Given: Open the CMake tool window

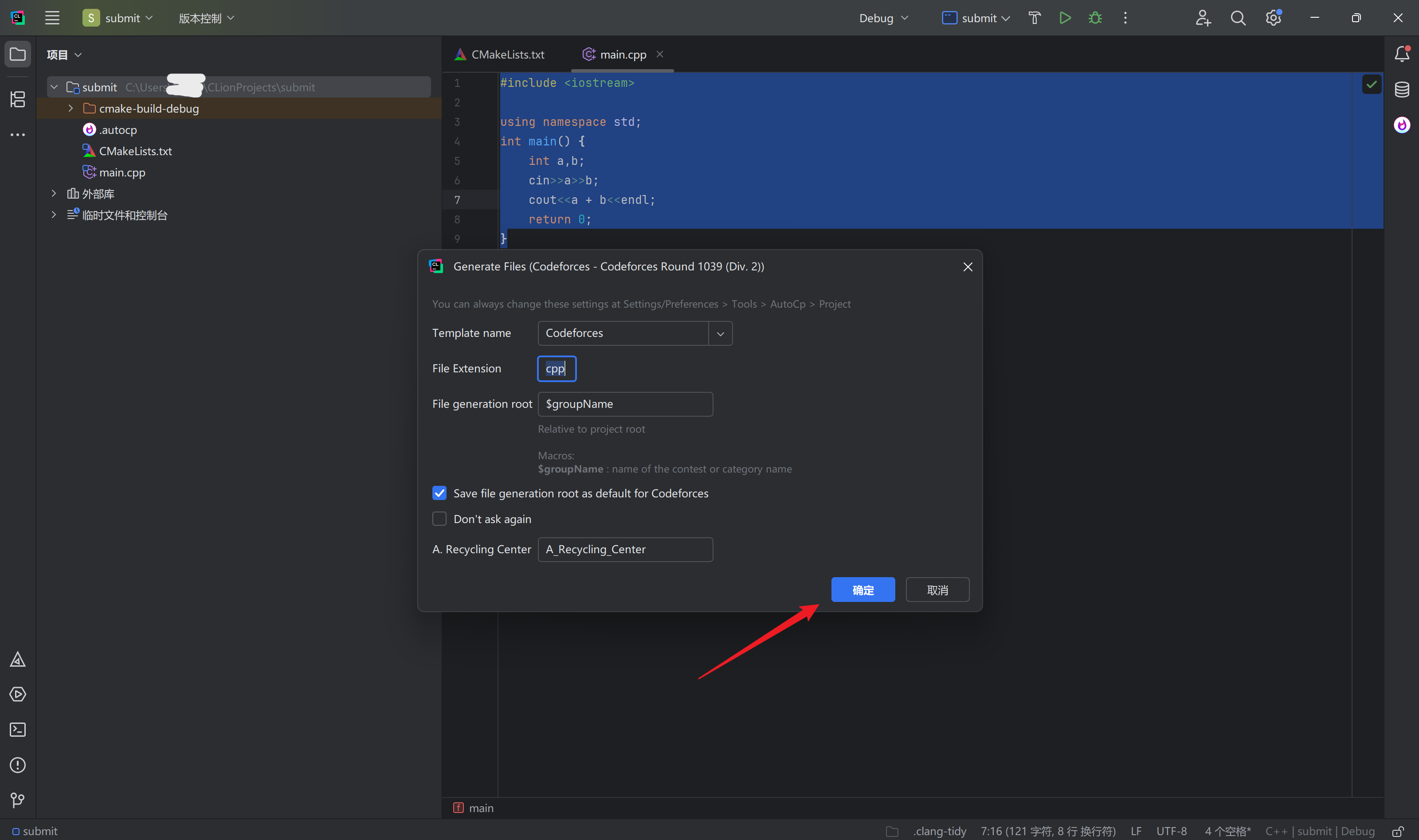Looking at the screenshot, I should (18, 660).
